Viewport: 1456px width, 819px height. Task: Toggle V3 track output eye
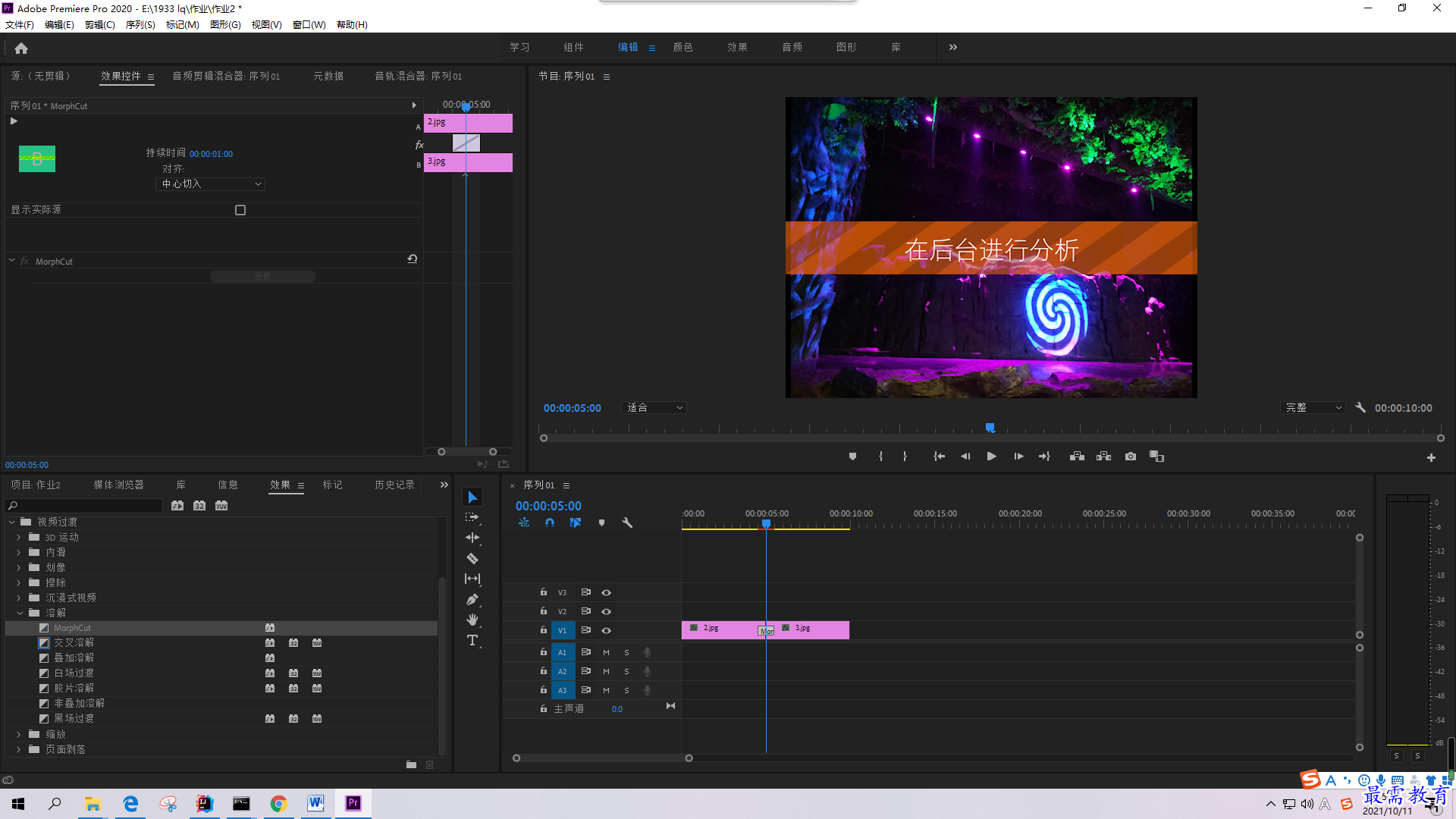(606, 592)
